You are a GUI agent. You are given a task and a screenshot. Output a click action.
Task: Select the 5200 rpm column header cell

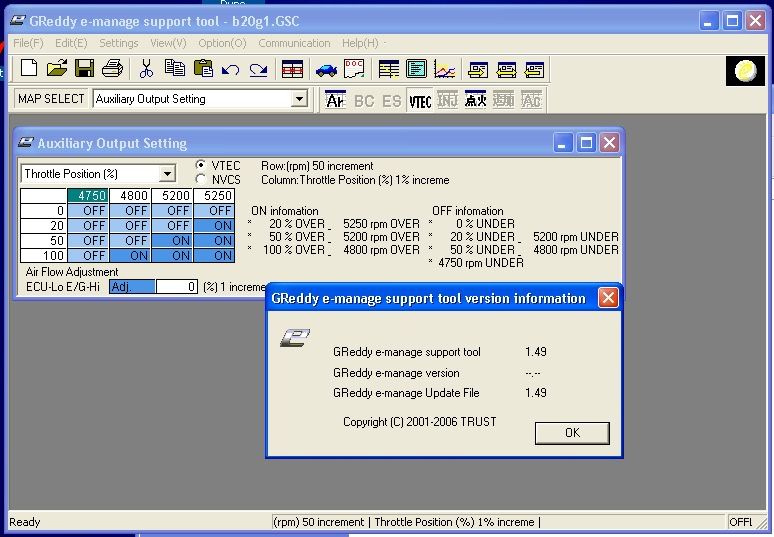point(172,195)
